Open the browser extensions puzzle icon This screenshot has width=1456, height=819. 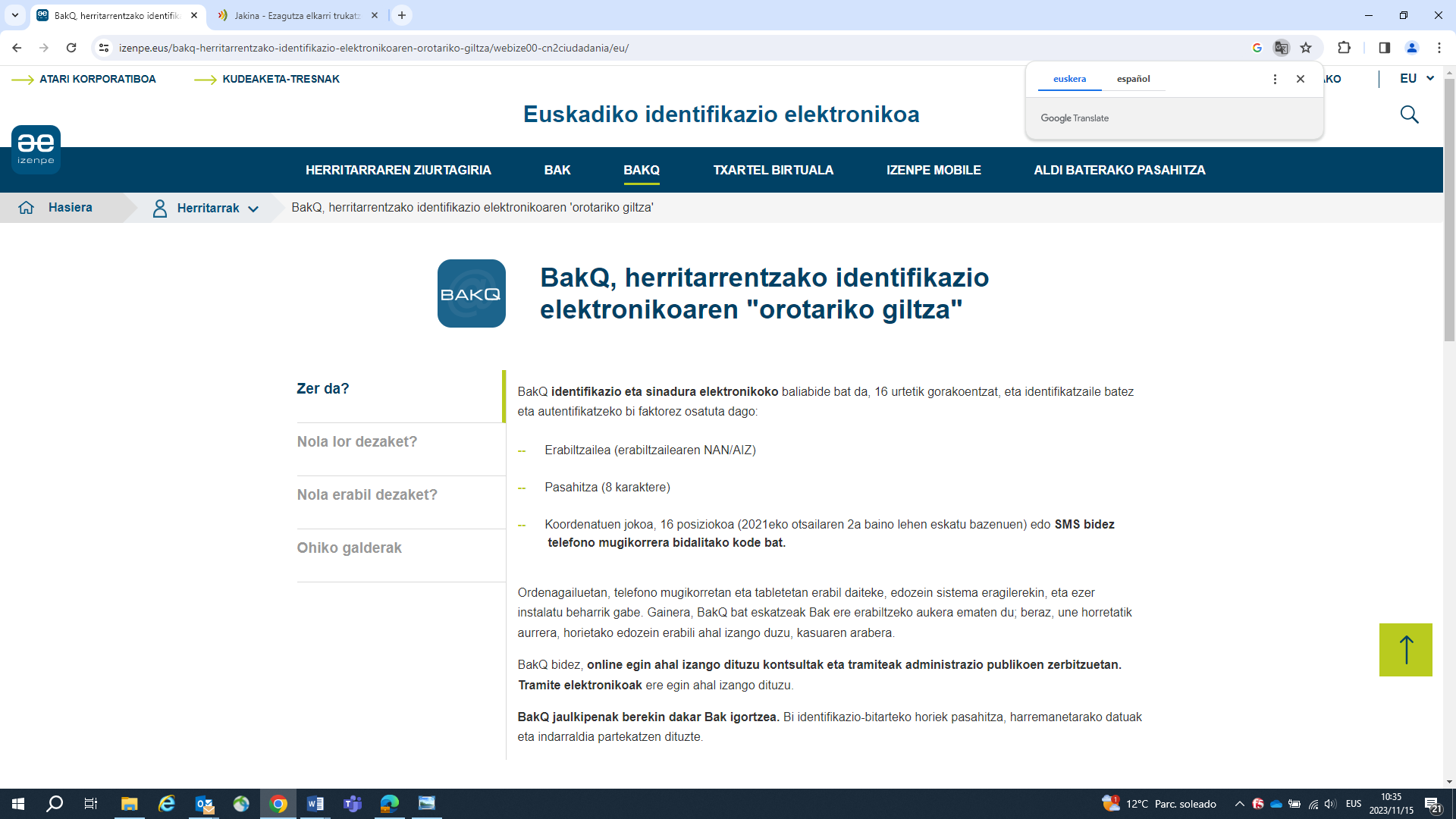coord(1344,48)
